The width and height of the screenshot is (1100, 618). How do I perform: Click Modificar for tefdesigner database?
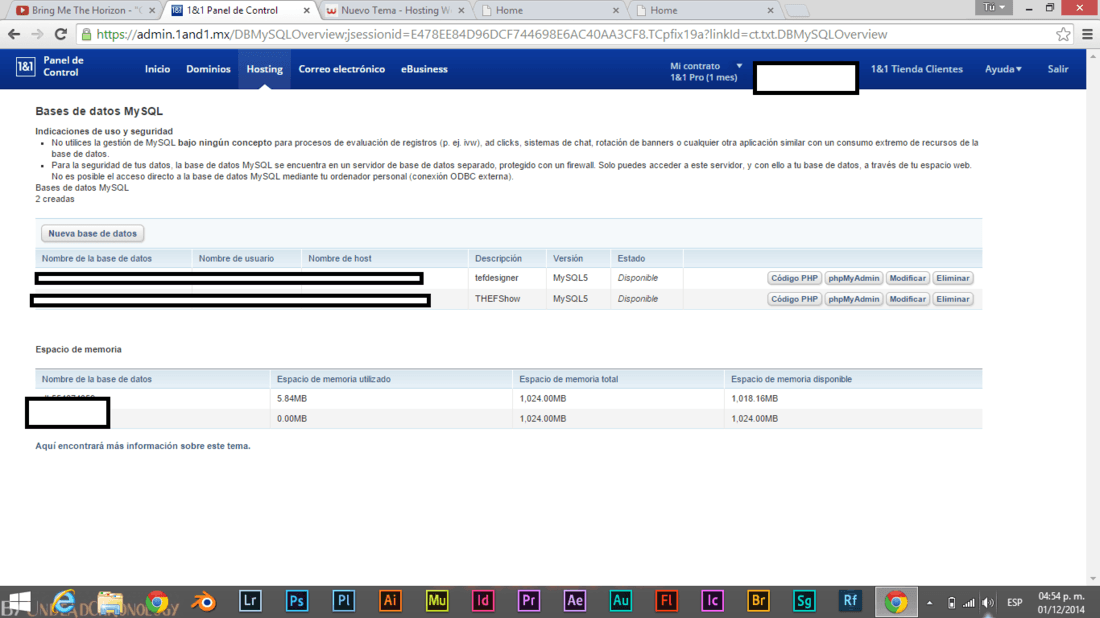908,278
